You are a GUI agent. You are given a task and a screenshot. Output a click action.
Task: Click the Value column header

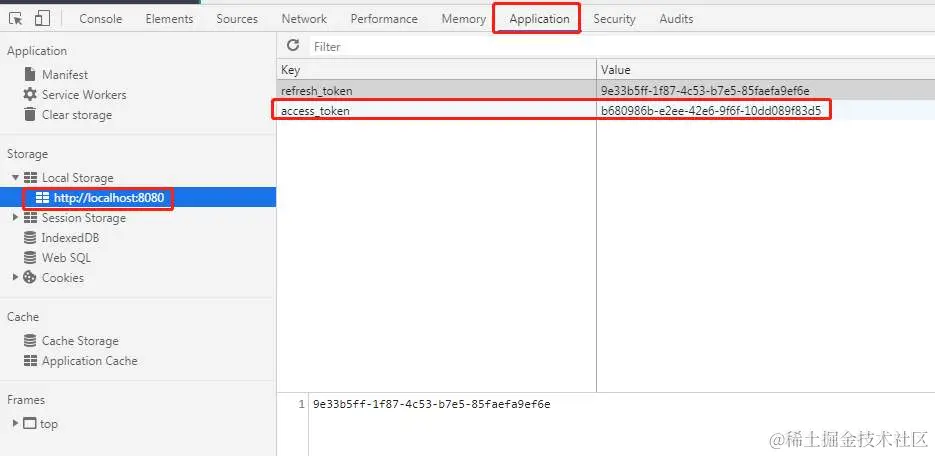pos(766,70)
